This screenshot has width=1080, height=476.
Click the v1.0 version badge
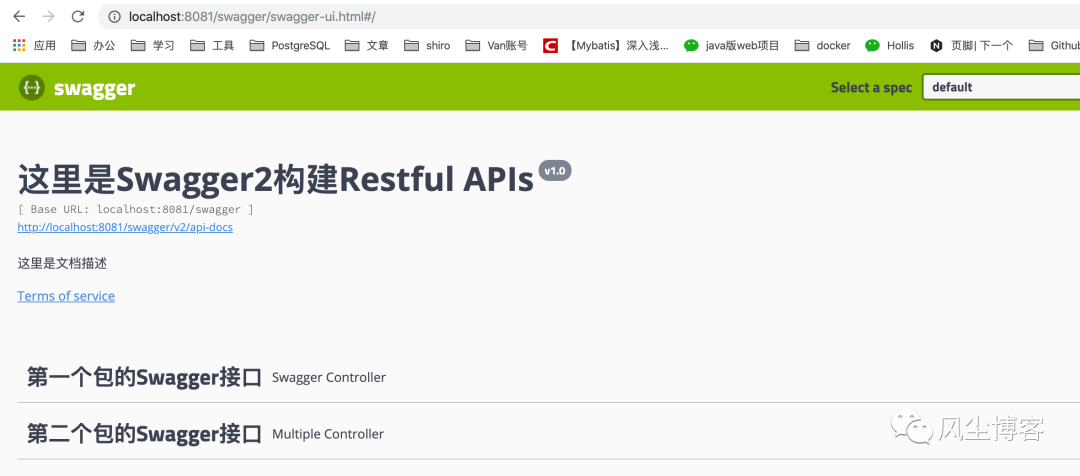[x=554, y=170]
